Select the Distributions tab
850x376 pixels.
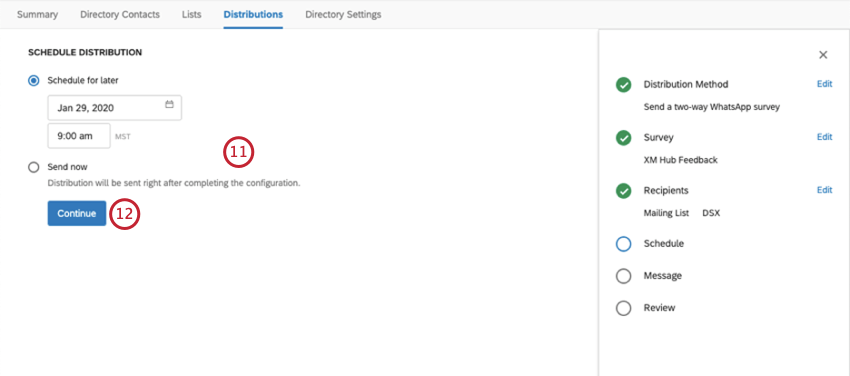tap(253, 15)
